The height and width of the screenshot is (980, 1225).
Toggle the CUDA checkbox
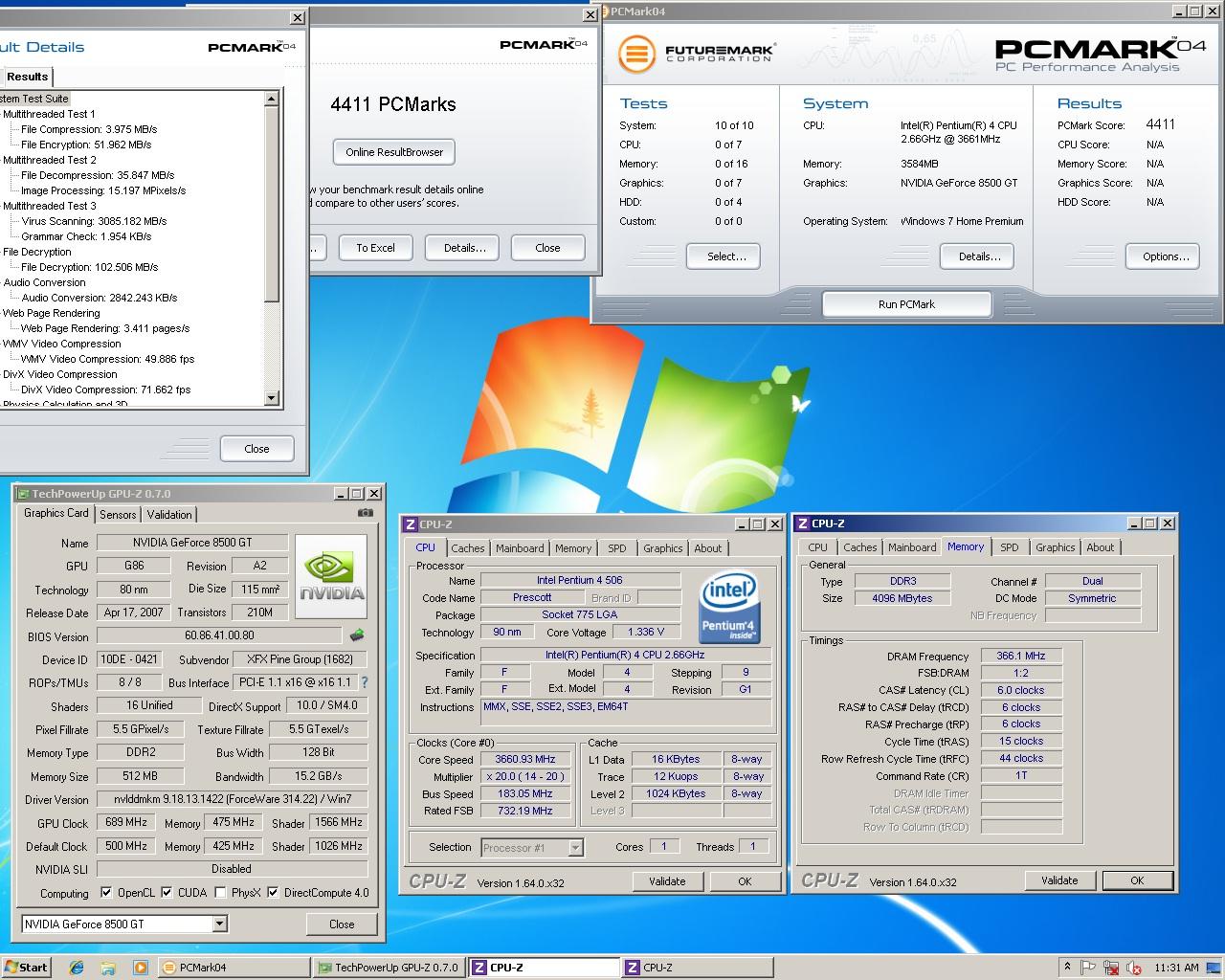pyautogui.click(x=167, y=892)
